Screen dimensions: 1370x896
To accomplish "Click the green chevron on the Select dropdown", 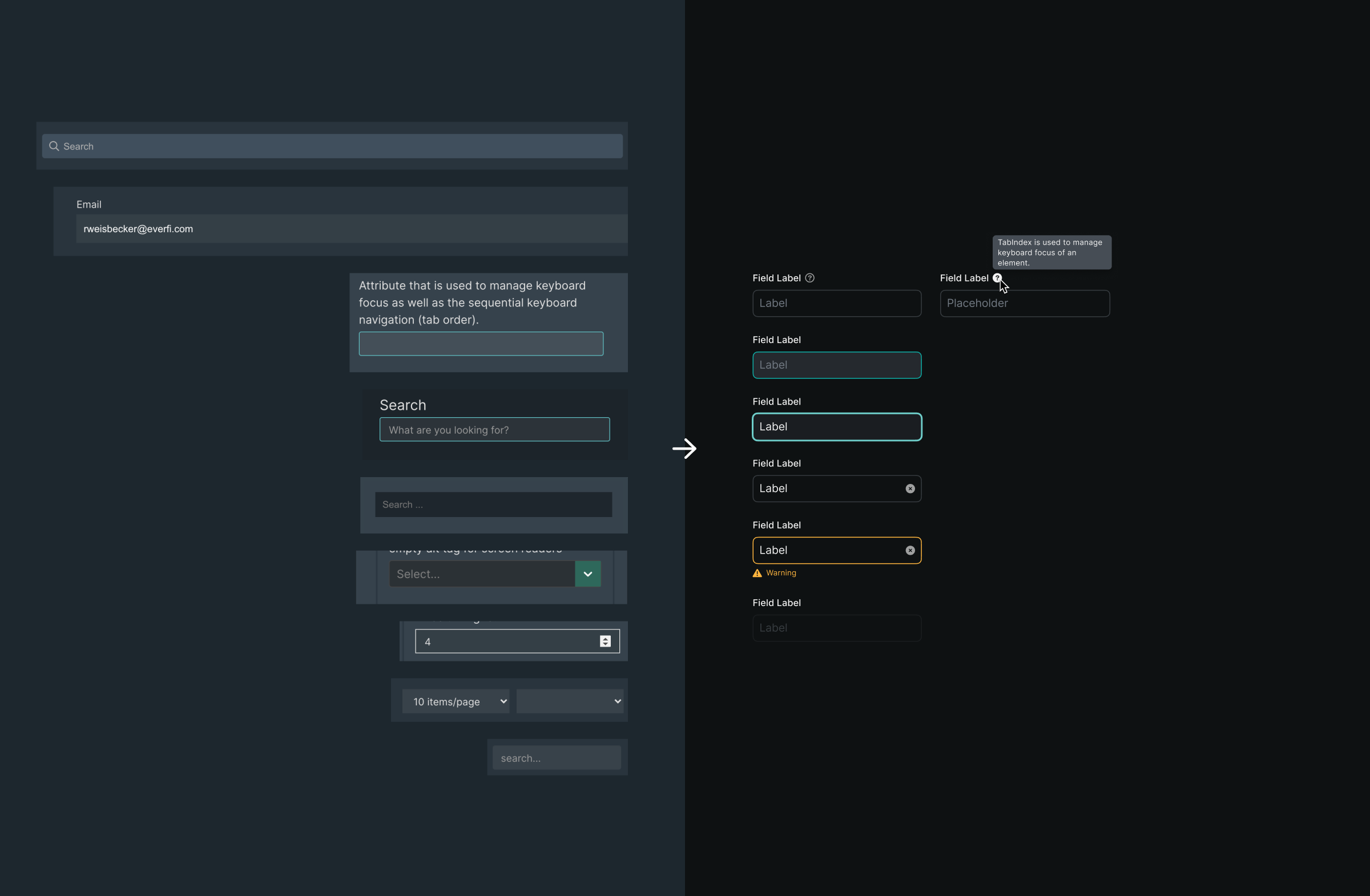I will click(588, 573).
